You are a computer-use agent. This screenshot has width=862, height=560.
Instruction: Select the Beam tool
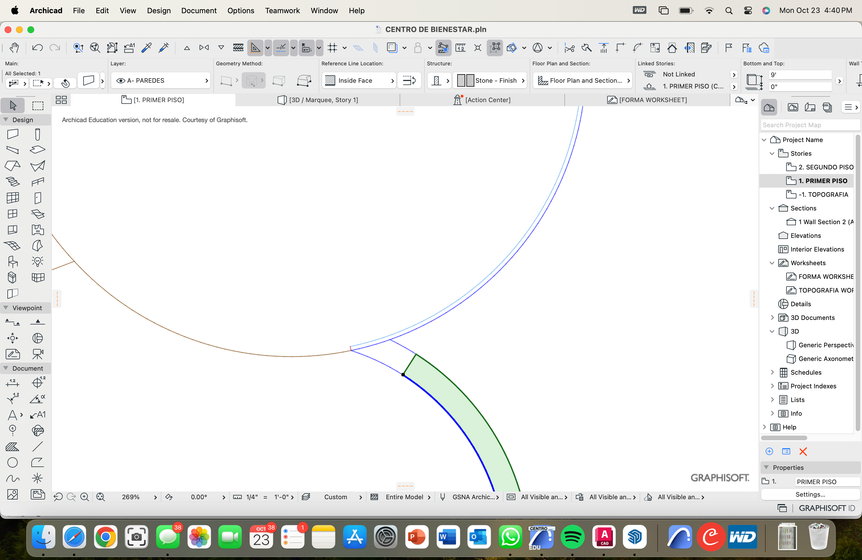coord(13,150)
